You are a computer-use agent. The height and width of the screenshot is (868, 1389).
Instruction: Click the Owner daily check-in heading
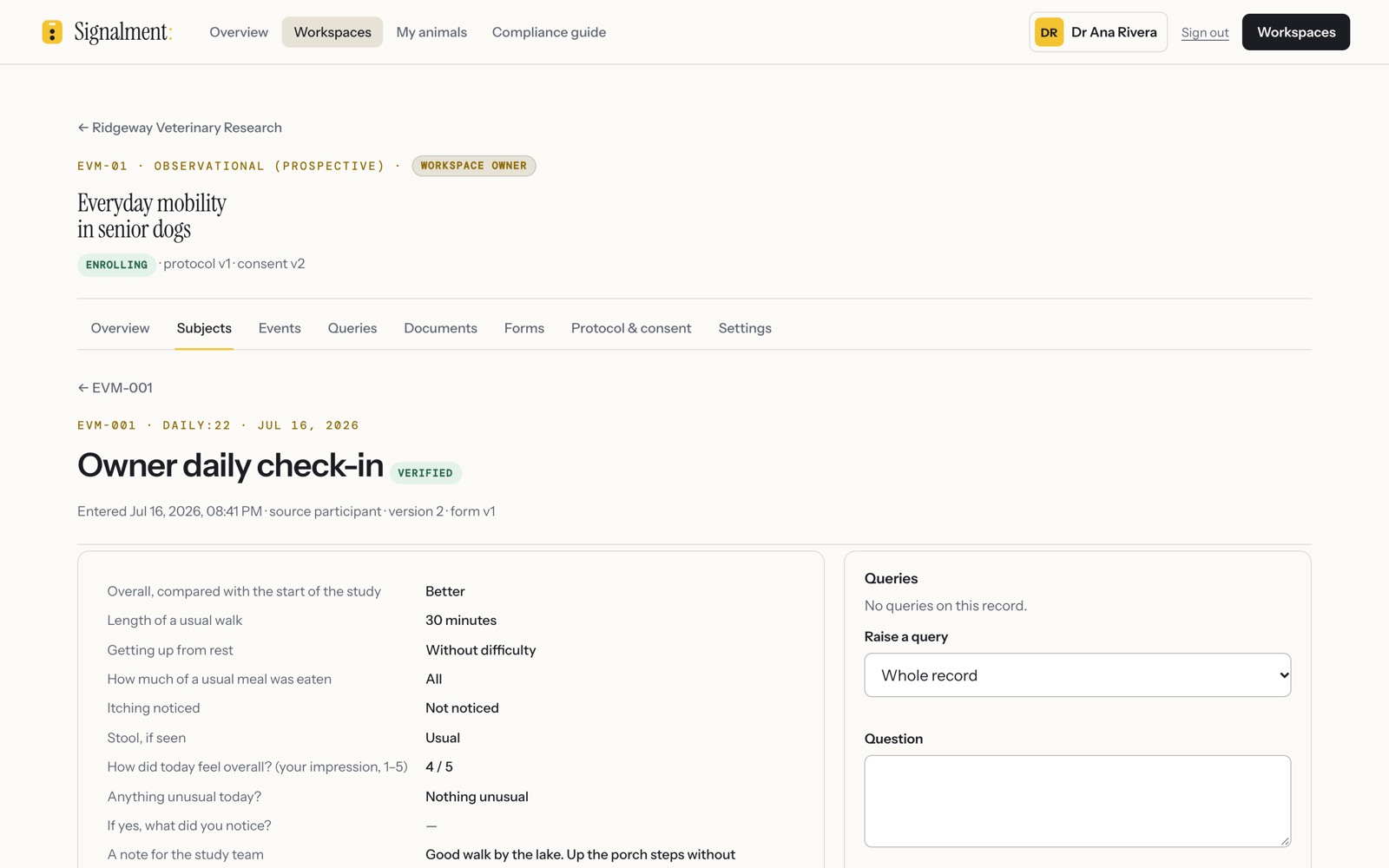(230, 465)
